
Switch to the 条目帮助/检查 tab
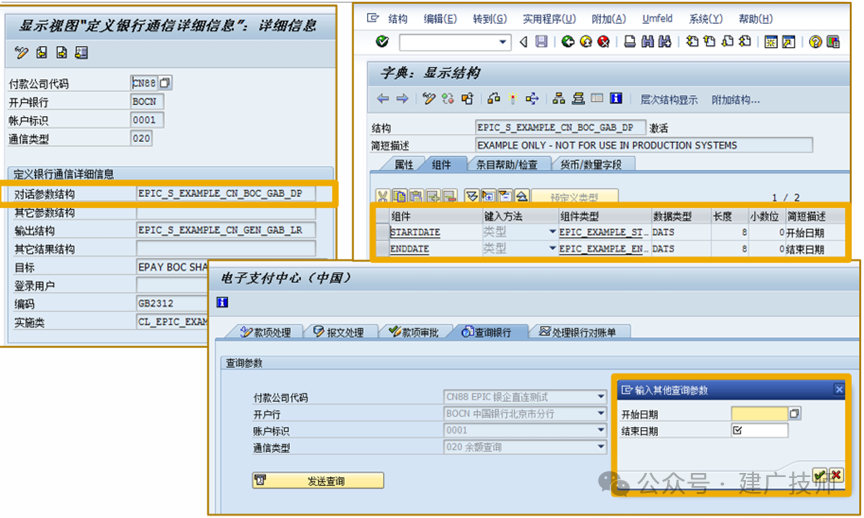tap(506, 164)
